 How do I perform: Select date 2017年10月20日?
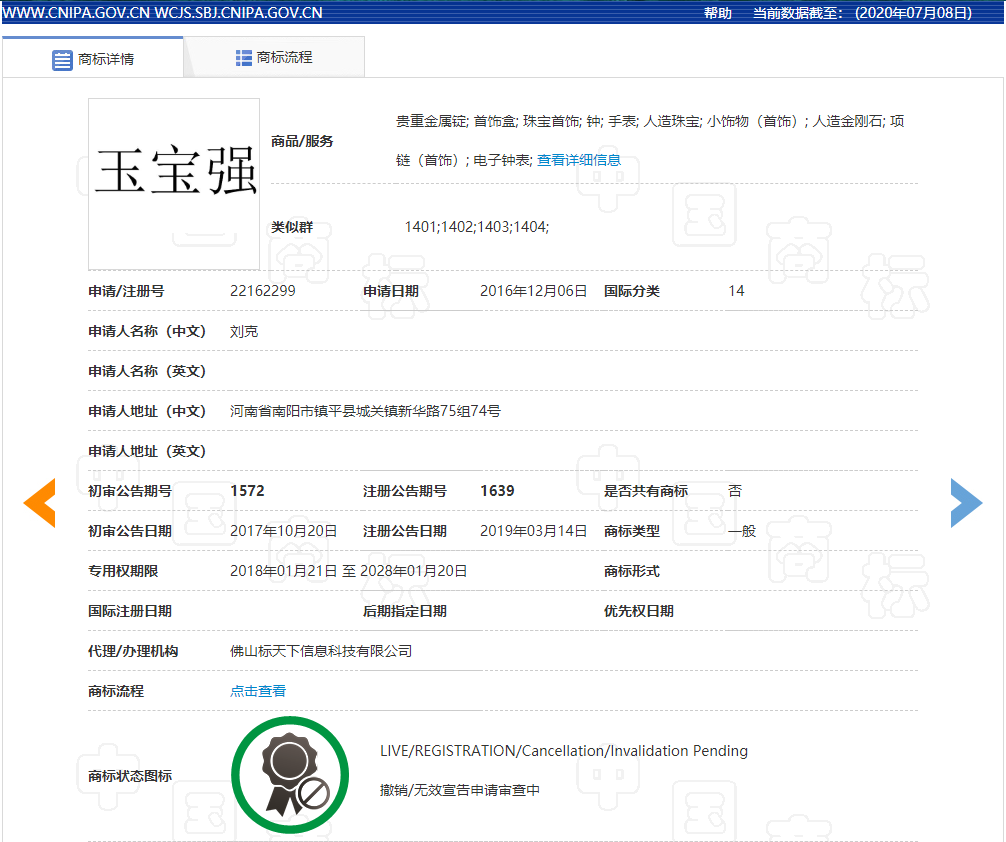[x=284, y=531]
